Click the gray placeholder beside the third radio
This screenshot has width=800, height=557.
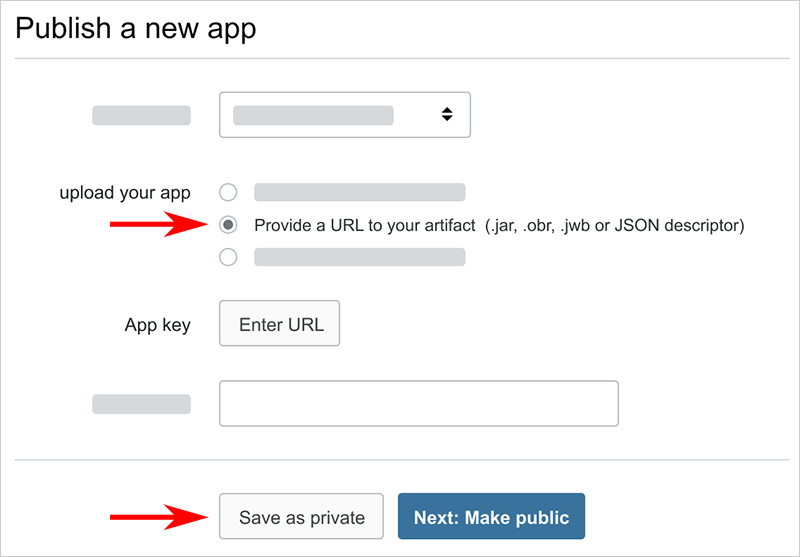(x=359, y=257)
